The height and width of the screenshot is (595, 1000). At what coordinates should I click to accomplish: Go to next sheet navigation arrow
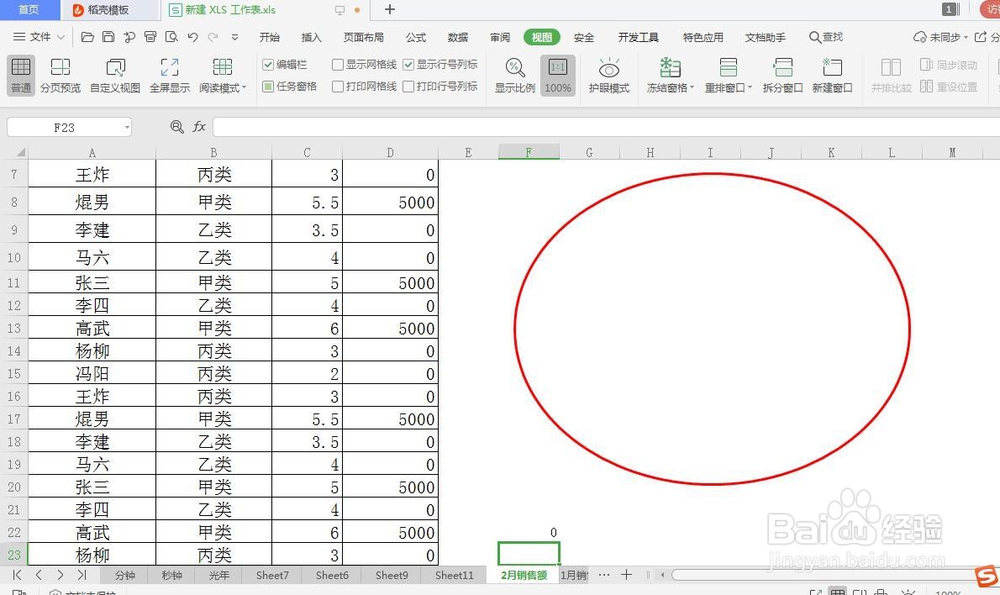point(60,575)
